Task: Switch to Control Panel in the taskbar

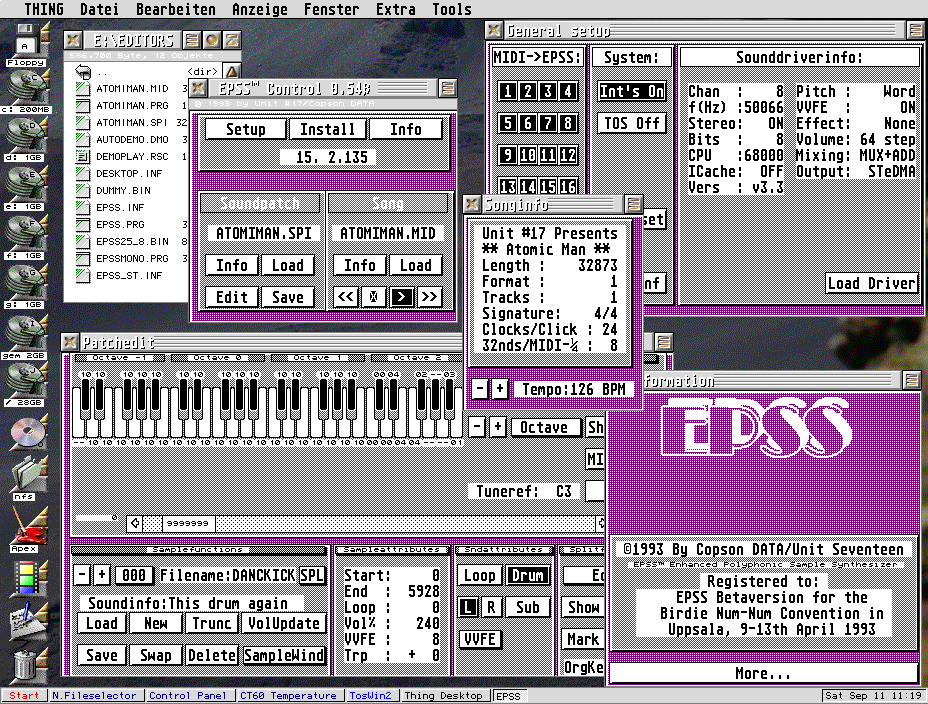Action: (x=188, y=696)
